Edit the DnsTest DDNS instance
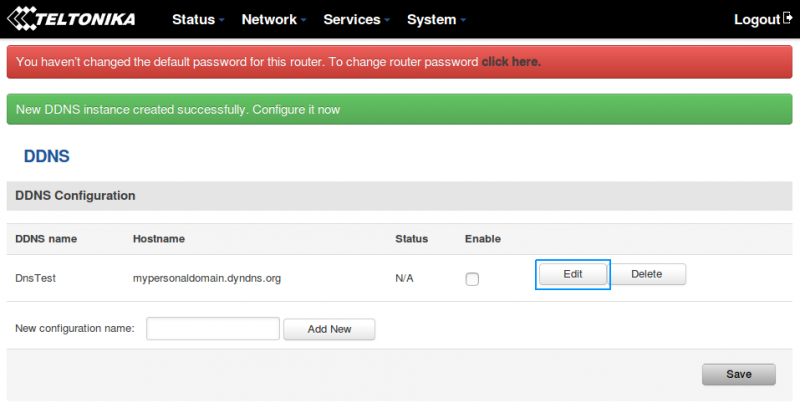 click(572, 274)
